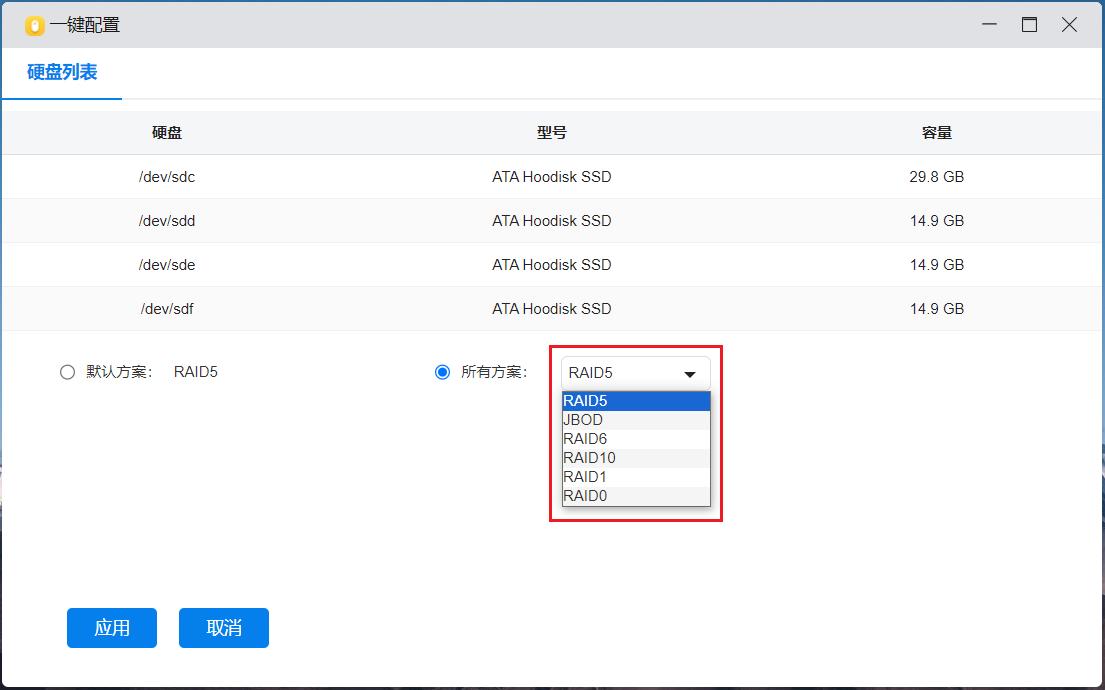Click the /dev/sdf disk row

click(551, 309)
